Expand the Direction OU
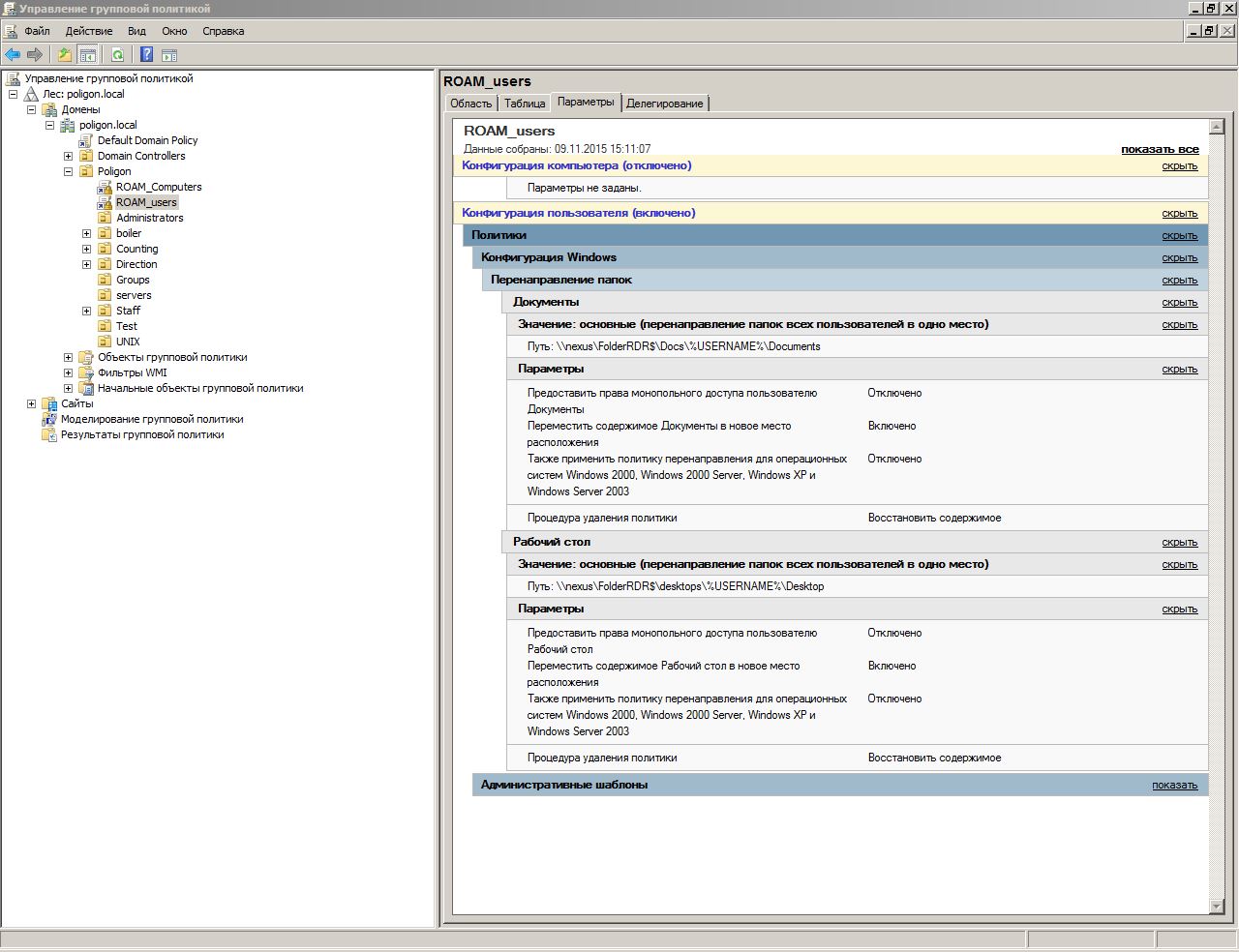1239x952 pixels. tap(86, 264)
